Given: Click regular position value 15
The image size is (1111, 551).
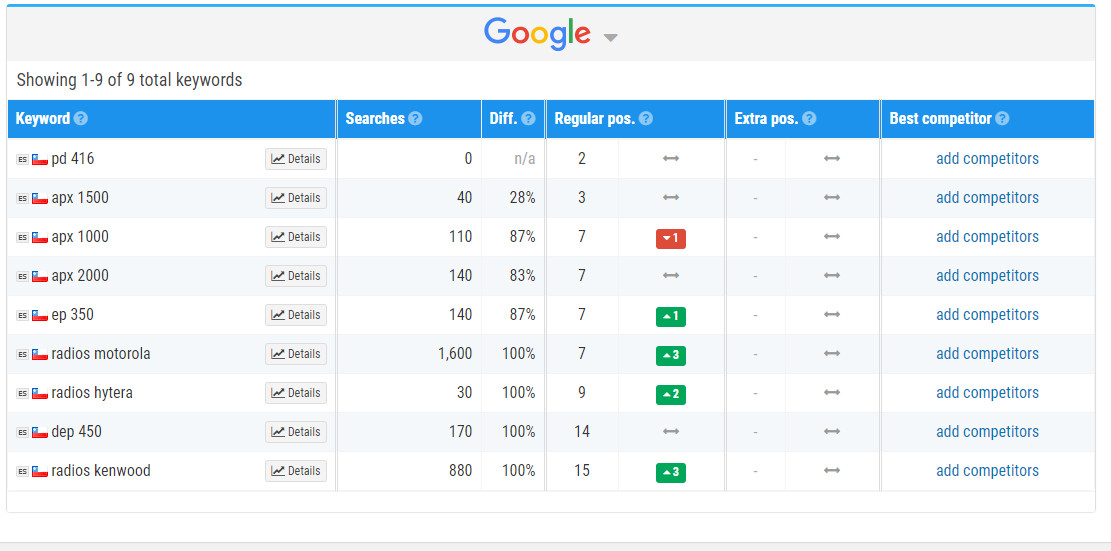Looking at the screenshot, I should (x=582, y=470).
